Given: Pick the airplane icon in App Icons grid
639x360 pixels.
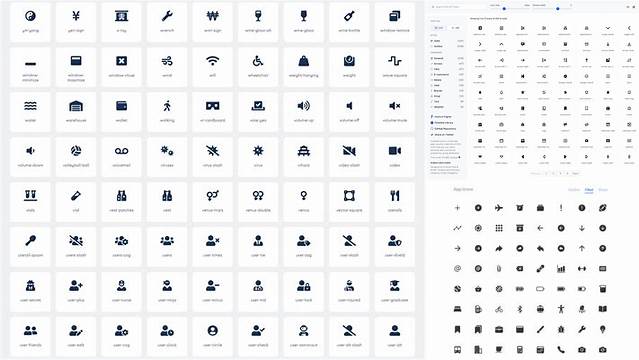Looking at the screenshot, I should pyautogui.click(x=498, y=208).
